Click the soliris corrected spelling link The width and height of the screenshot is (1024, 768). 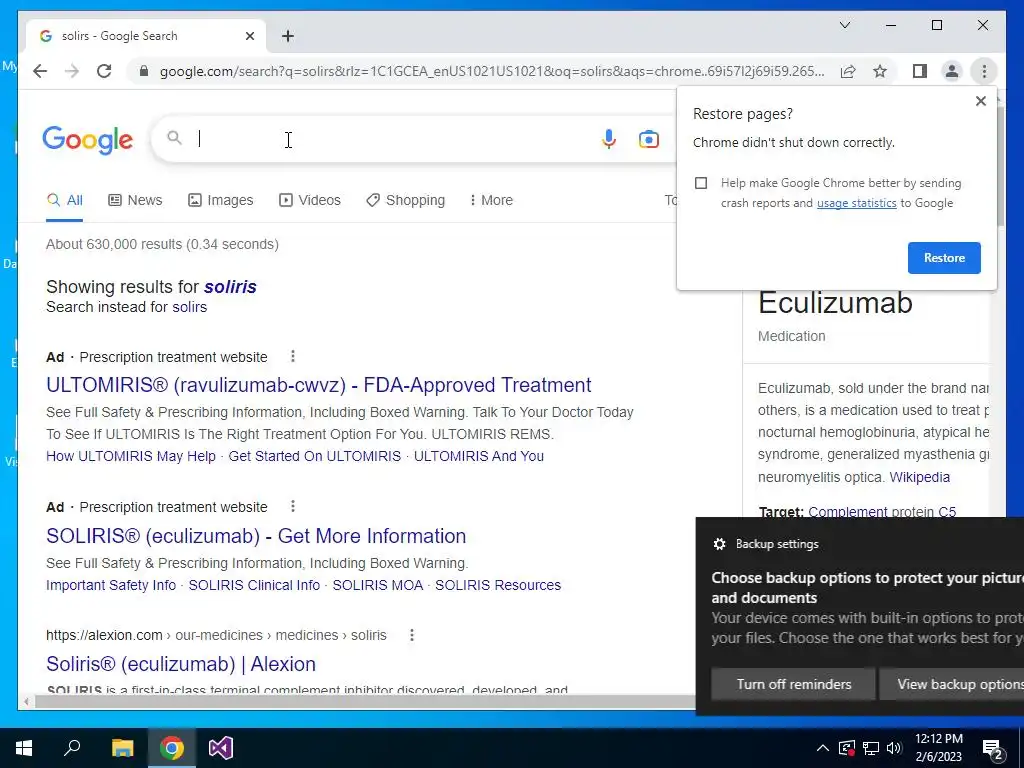click(231, 287)
